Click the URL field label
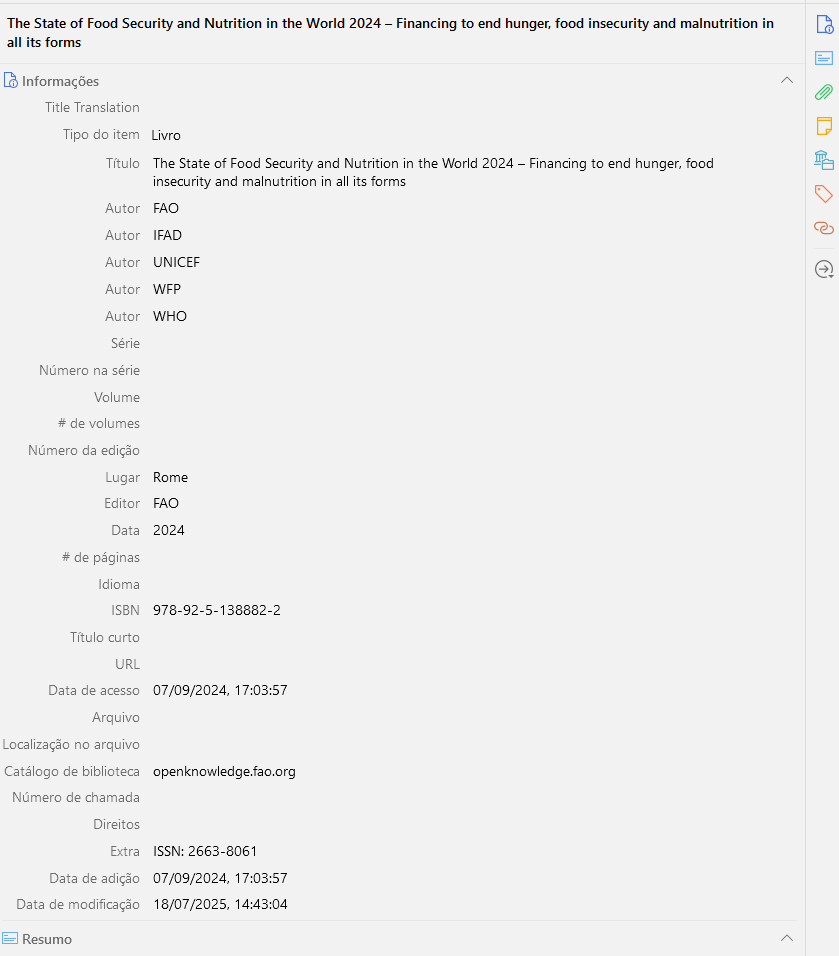Viewport: 839px width, 956px height. 127,664
